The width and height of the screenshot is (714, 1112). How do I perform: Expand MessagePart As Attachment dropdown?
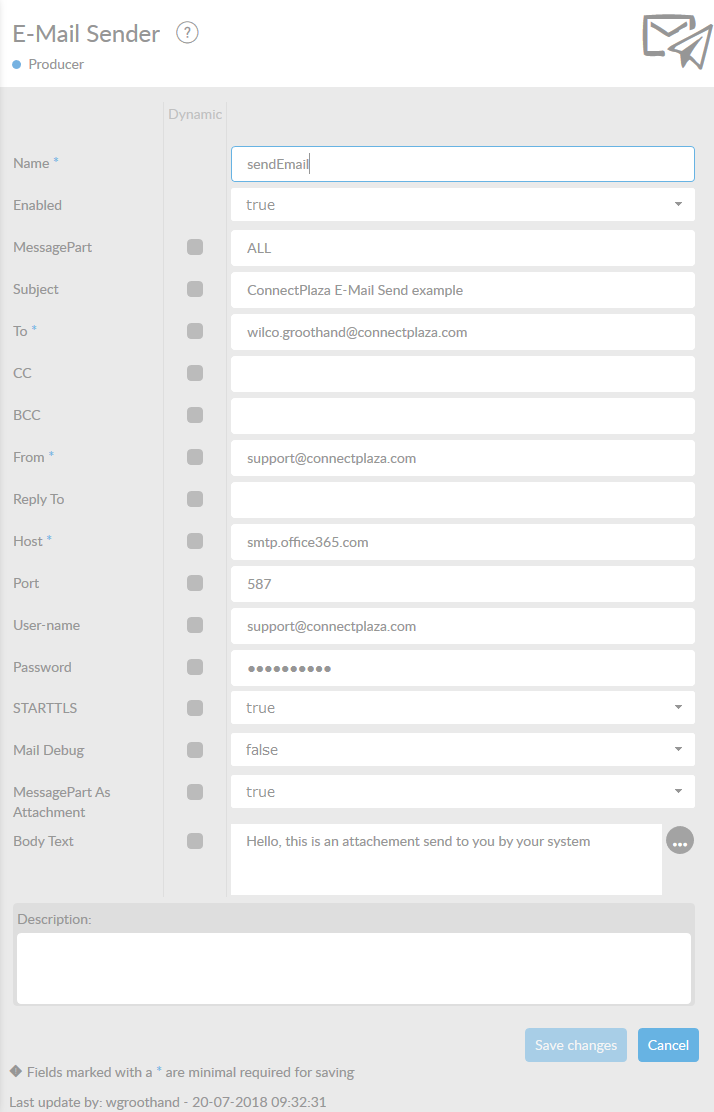(462, 792)
